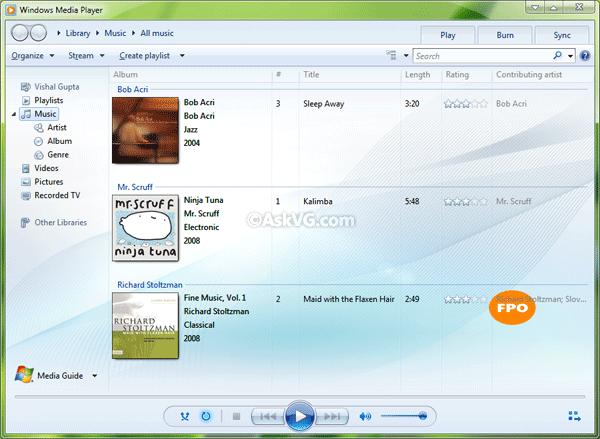Open the breadcrumb arrow before Music
The image size is (600, 439).
97,33
